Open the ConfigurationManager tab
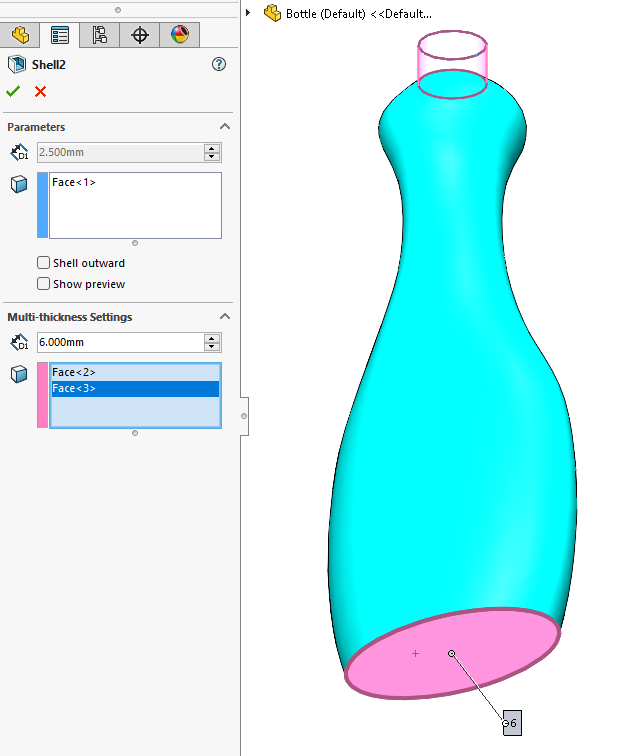Image resolution: width=628 pixels, height=756 pixels. tap(99, 35)
